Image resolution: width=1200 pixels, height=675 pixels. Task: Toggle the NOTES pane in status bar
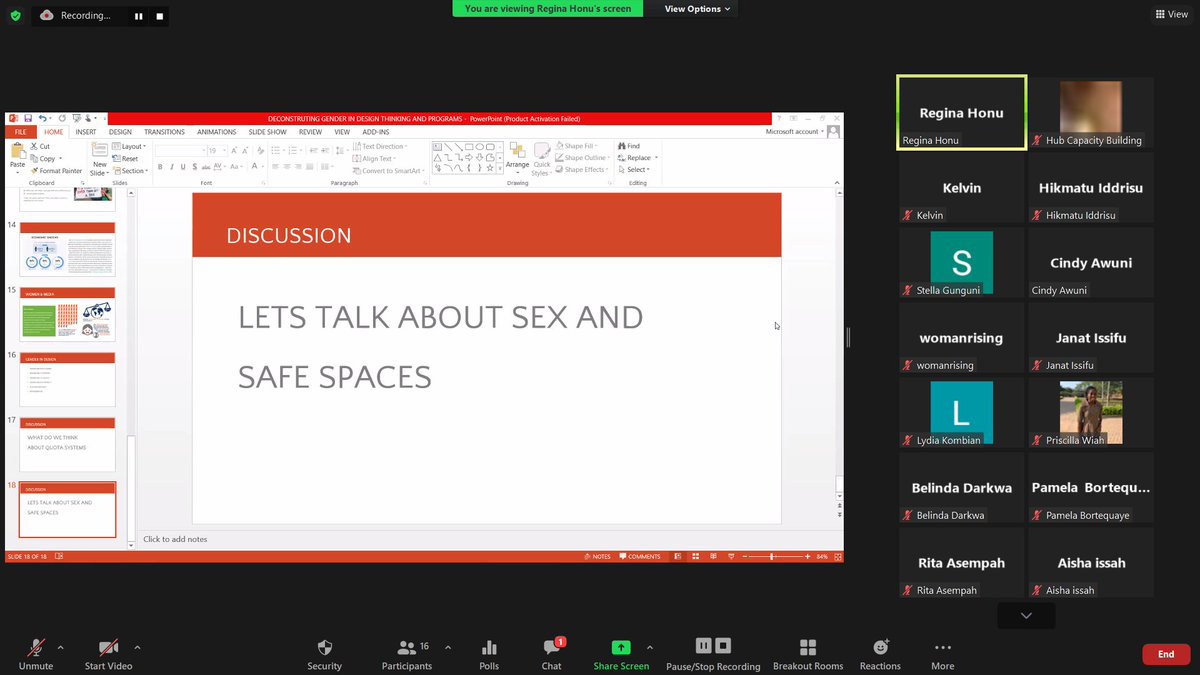tap(596, 556)
